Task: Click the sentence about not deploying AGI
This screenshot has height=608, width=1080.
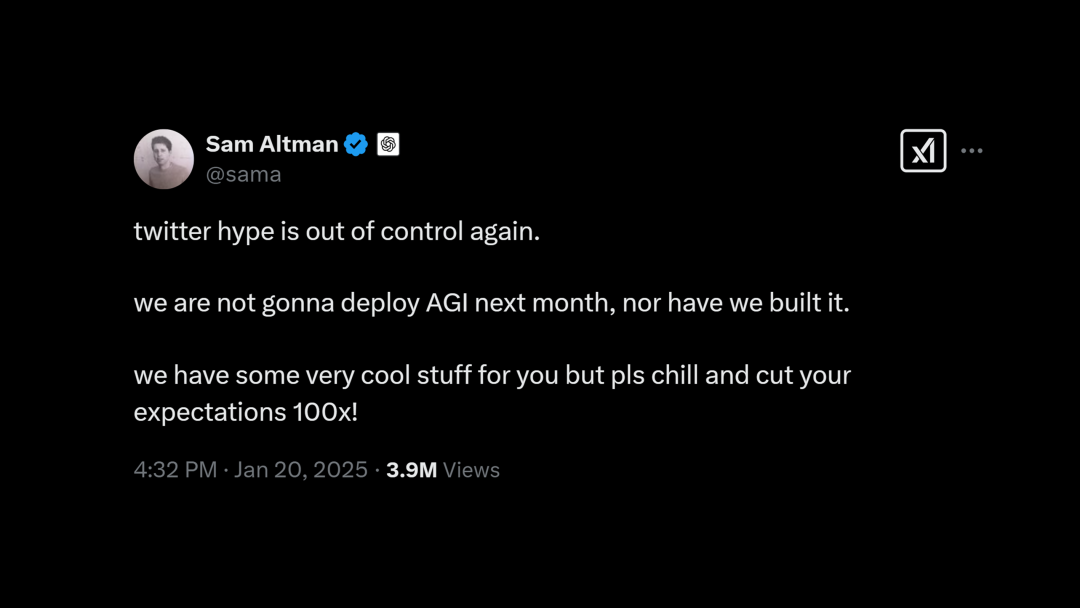Action: click(492, 303)
